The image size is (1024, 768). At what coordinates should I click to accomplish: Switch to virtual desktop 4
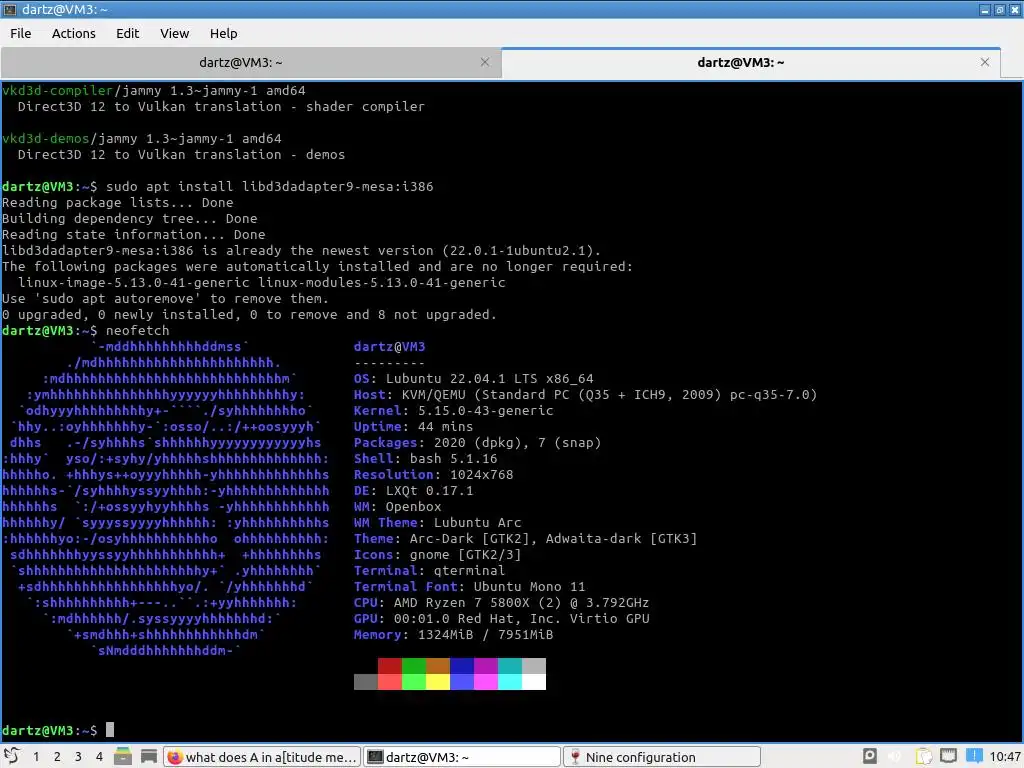coord(99,757)
